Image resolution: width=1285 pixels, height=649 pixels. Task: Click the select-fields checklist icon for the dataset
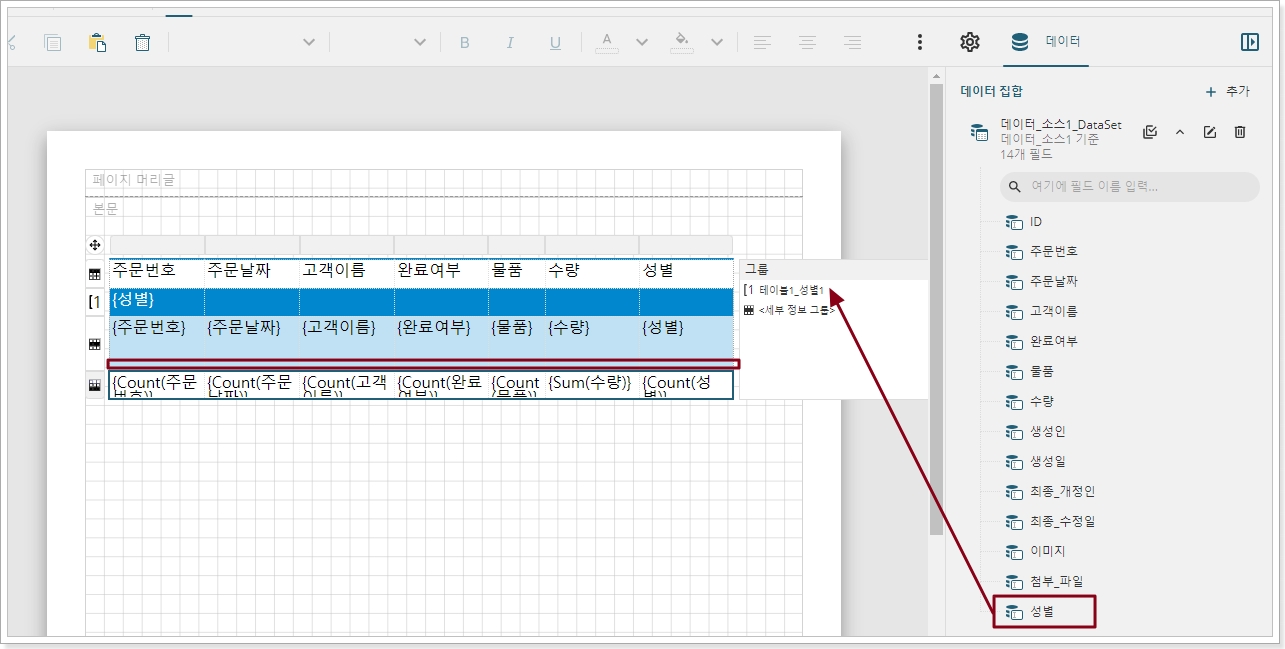(1149, 132)
